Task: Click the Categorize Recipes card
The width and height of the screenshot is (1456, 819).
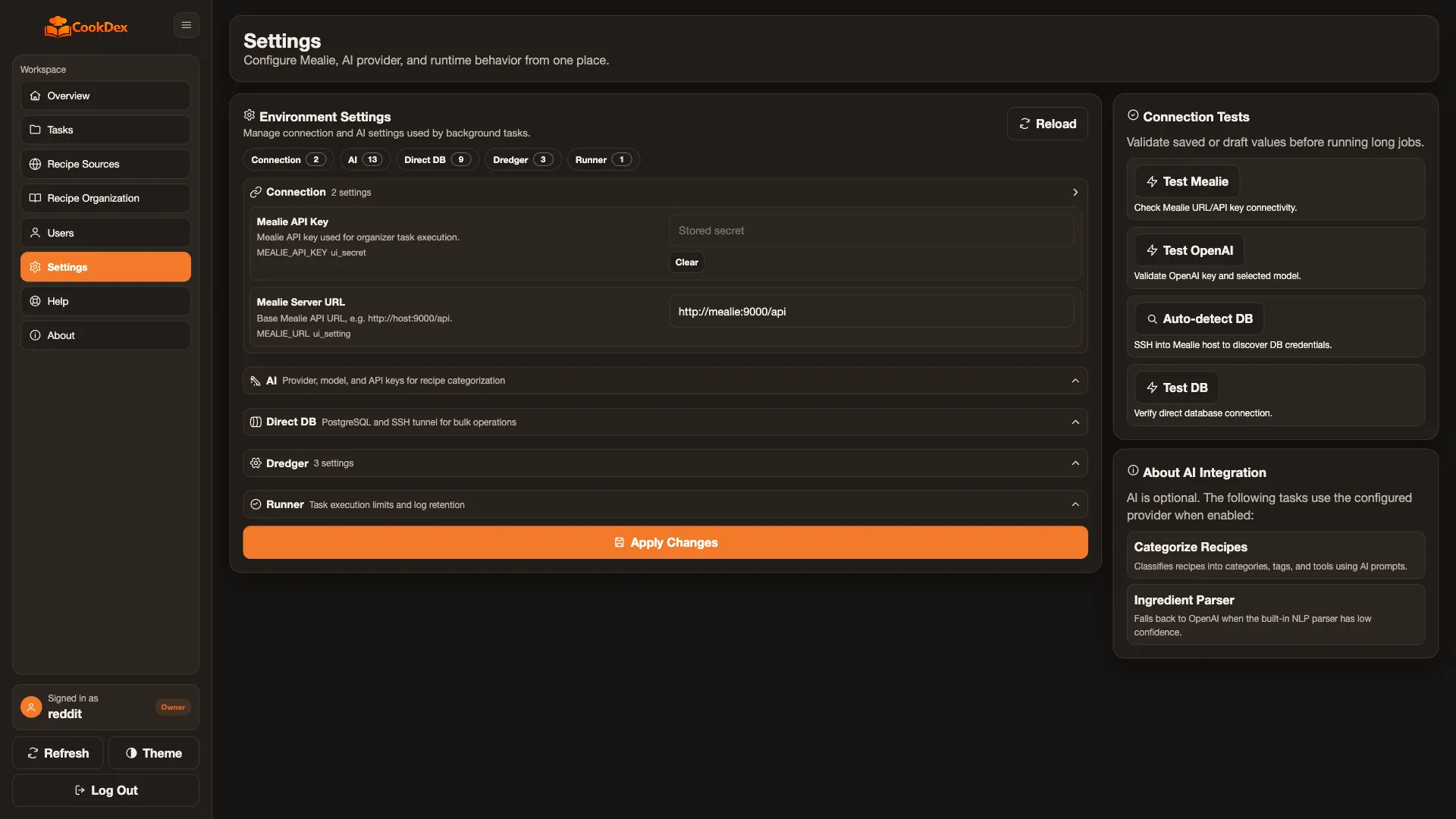Action: pyautogui.click(x=1276, y=555)
